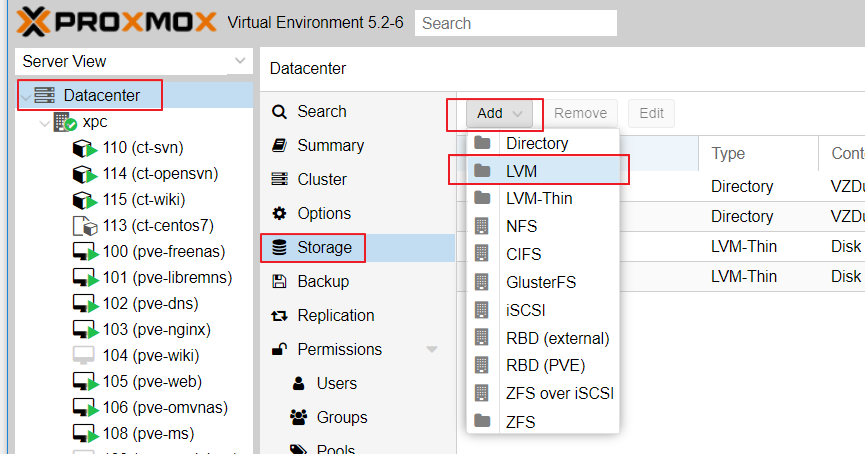Click the Summary book icon
The width and height of the screenshot is (865, 454).
(280, 146)
